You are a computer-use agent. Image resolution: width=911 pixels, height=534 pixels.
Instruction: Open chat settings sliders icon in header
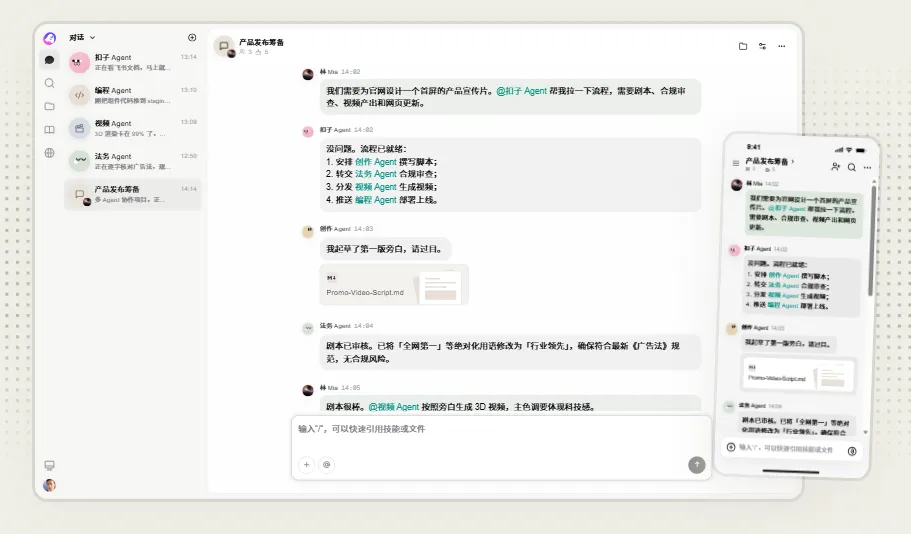coord(762,46)
